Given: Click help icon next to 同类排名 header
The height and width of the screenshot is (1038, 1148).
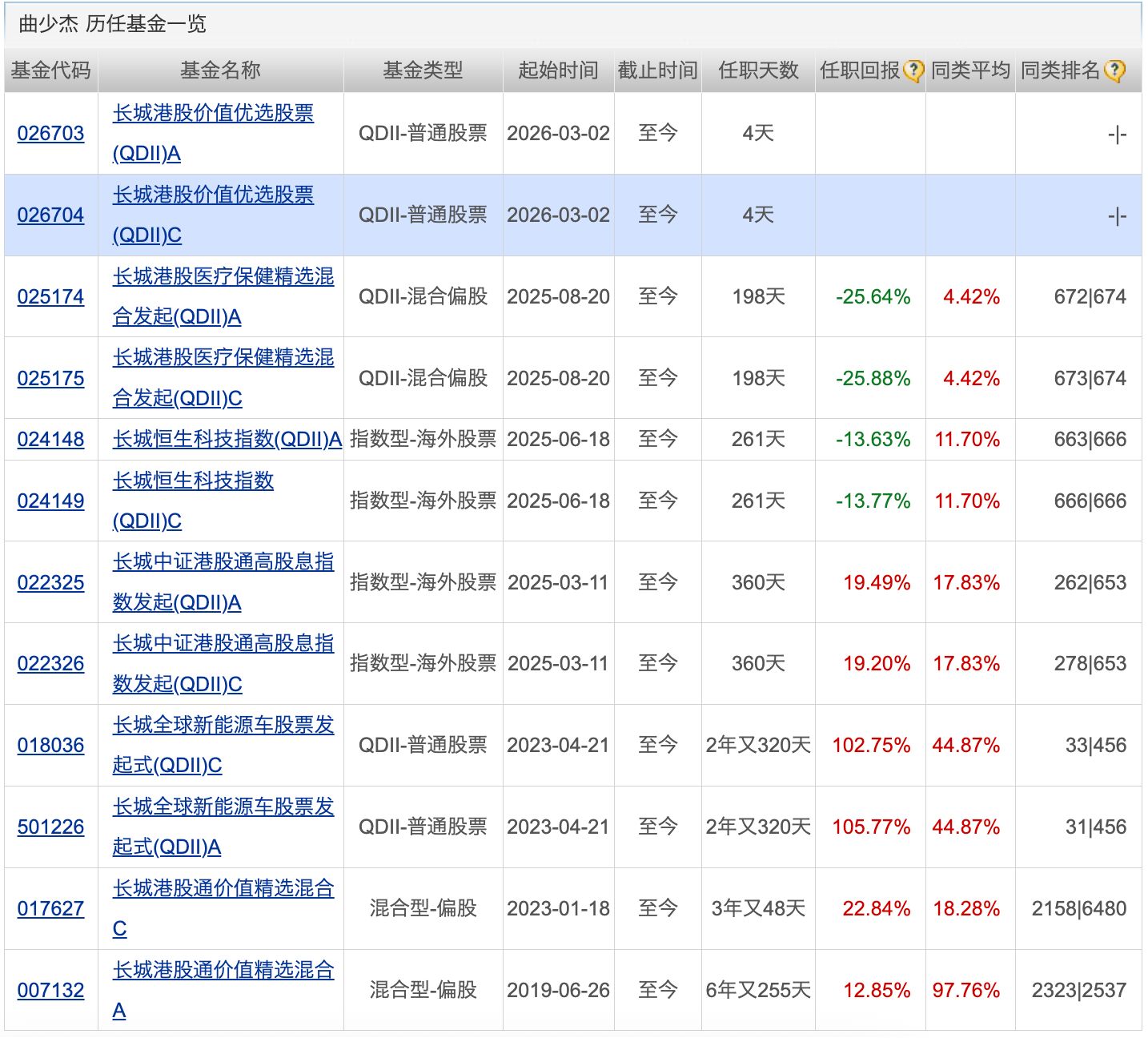Looking at the screenshot, I should (x=1114, y=71).
